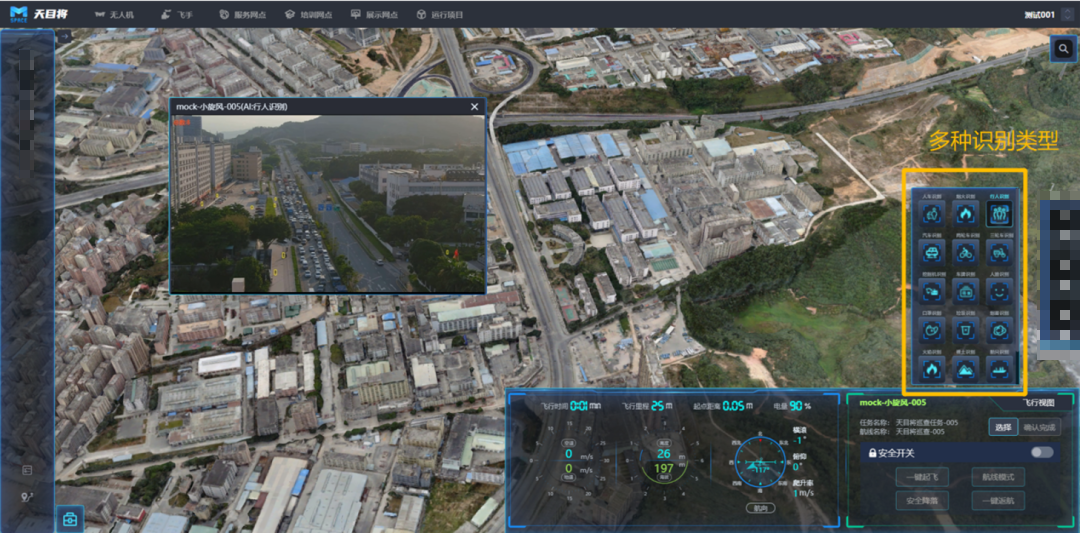Click the 选择 button for the task
Image resolution: width=1080 pixels, height=533 pixels.
pyautogui.click(x=1001, y=427)
